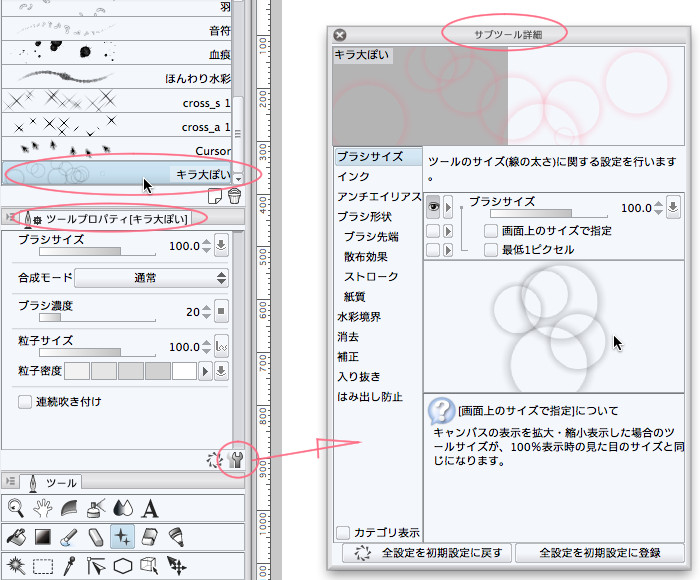This screenshot has height=580, width=700.
Task: Select the Auto-select magic wand tool
Action: click(x=16, y=566)
